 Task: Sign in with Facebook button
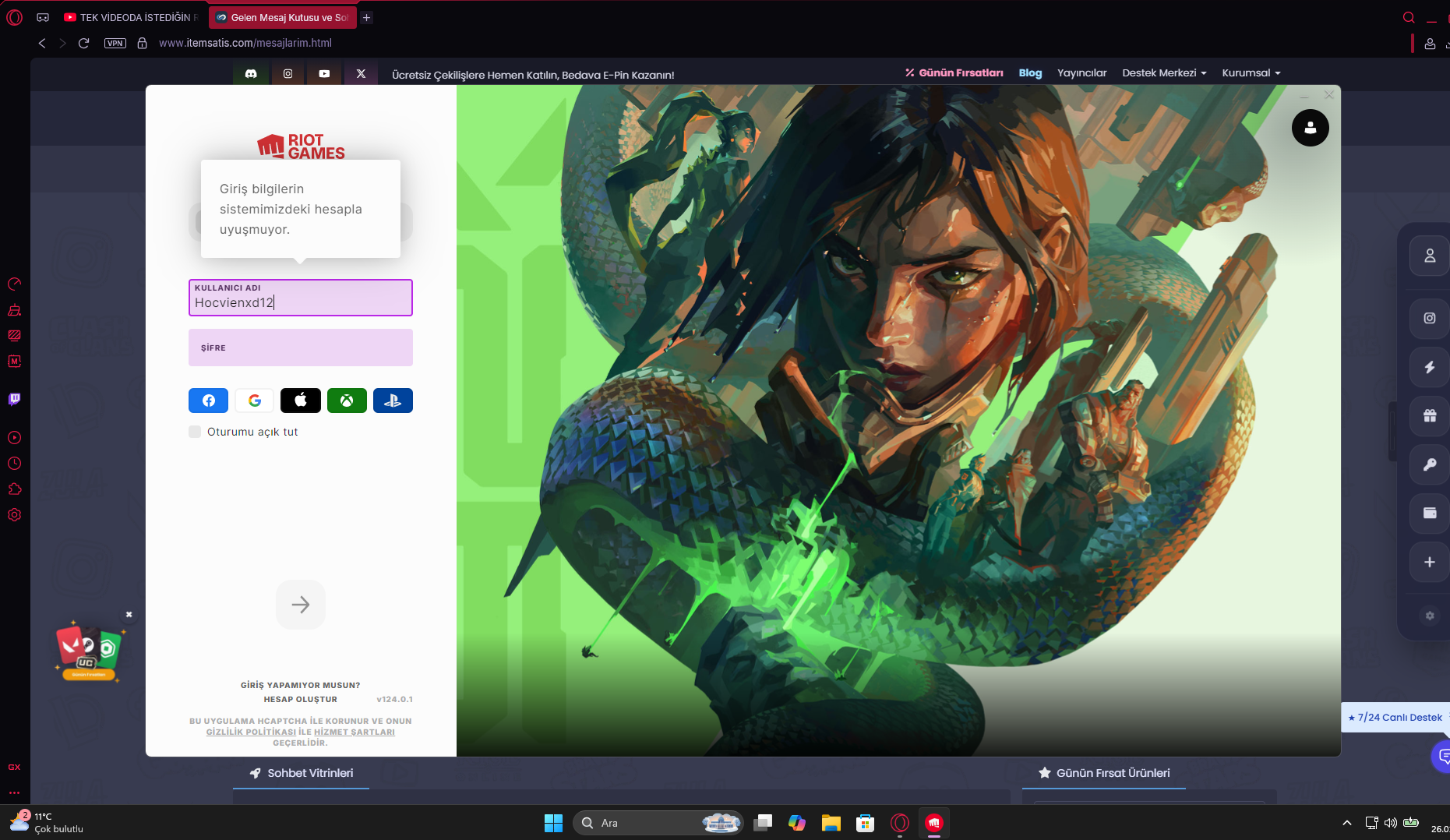click(208, 401)
